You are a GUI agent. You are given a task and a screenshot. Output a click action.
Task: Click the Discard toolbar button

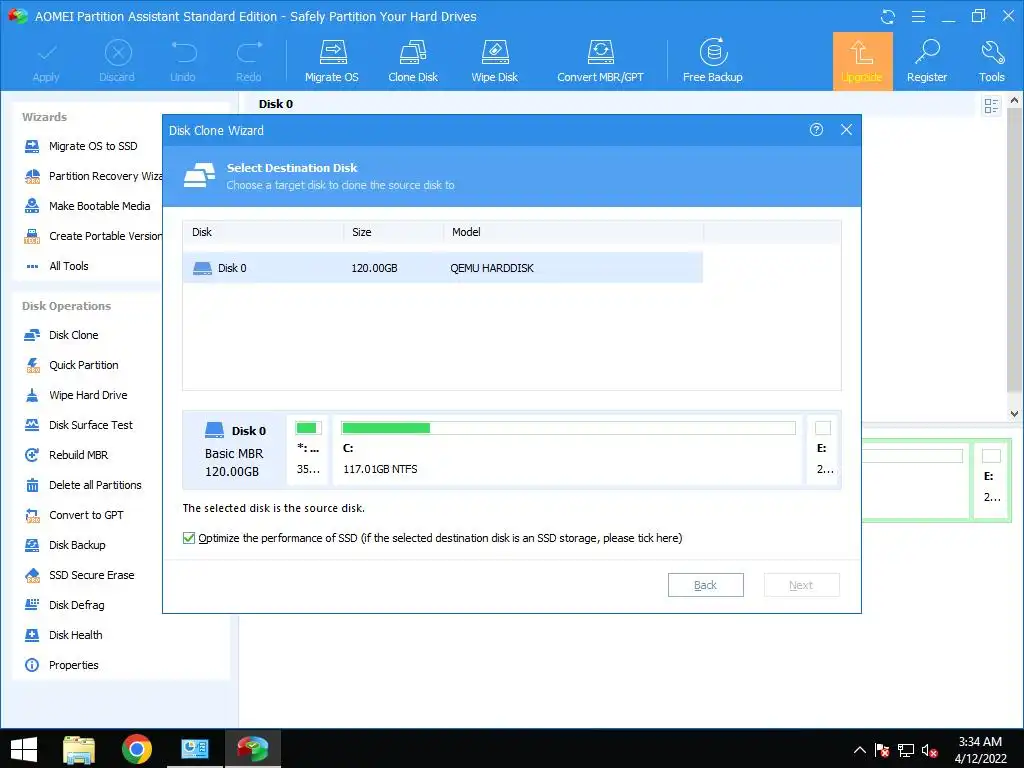(x=117, y=61)
